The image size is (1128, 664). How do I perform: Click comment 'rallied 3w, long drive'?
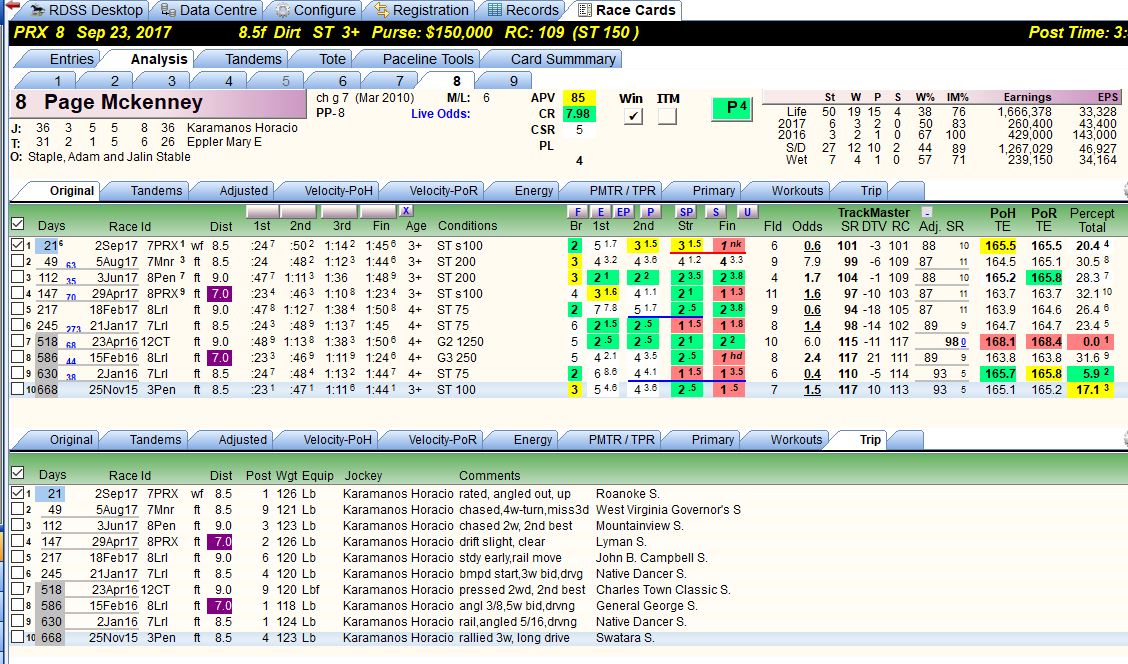tap(514, 637)
